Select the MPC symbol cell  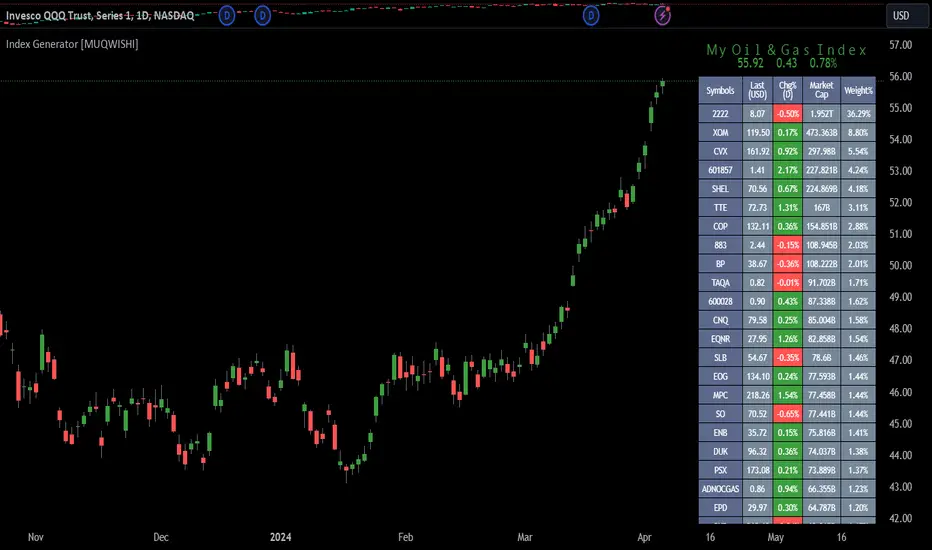(x=720, y=395)
